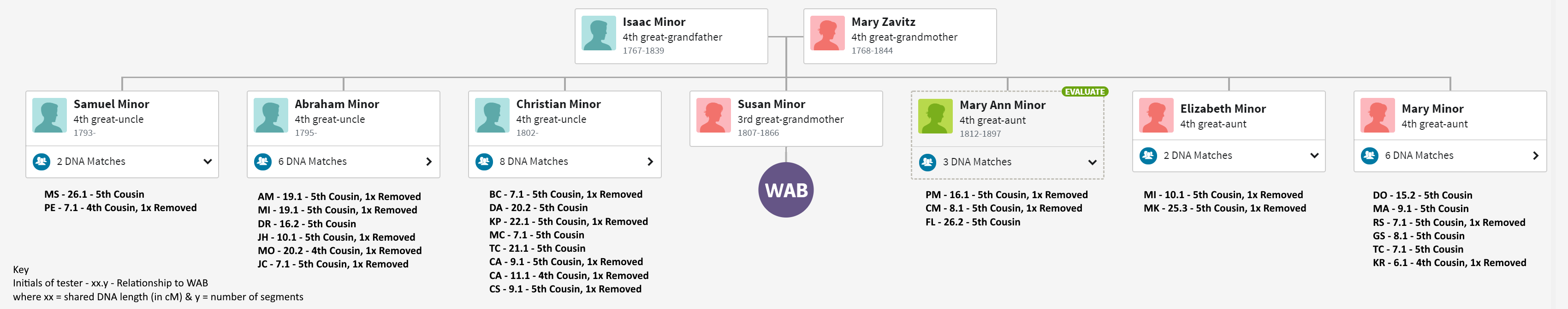
Task: Open Isaac Minor's name link
Action: tap(654, 22)
